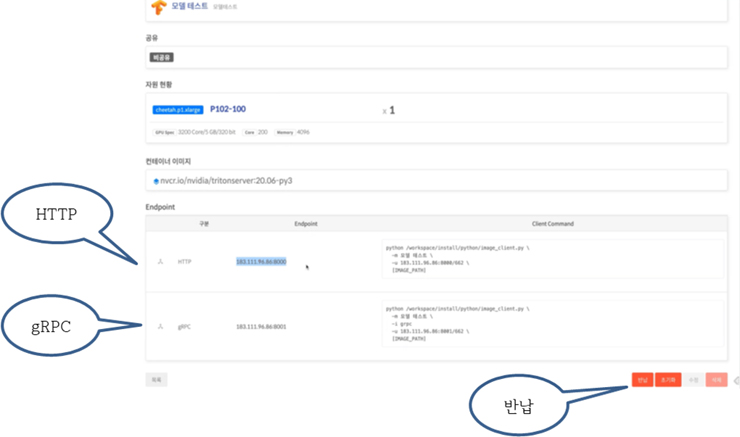This screenshot has height=437, width=740.
Task: Click the 삭제 delete button
Action: (x=716, y=380)
